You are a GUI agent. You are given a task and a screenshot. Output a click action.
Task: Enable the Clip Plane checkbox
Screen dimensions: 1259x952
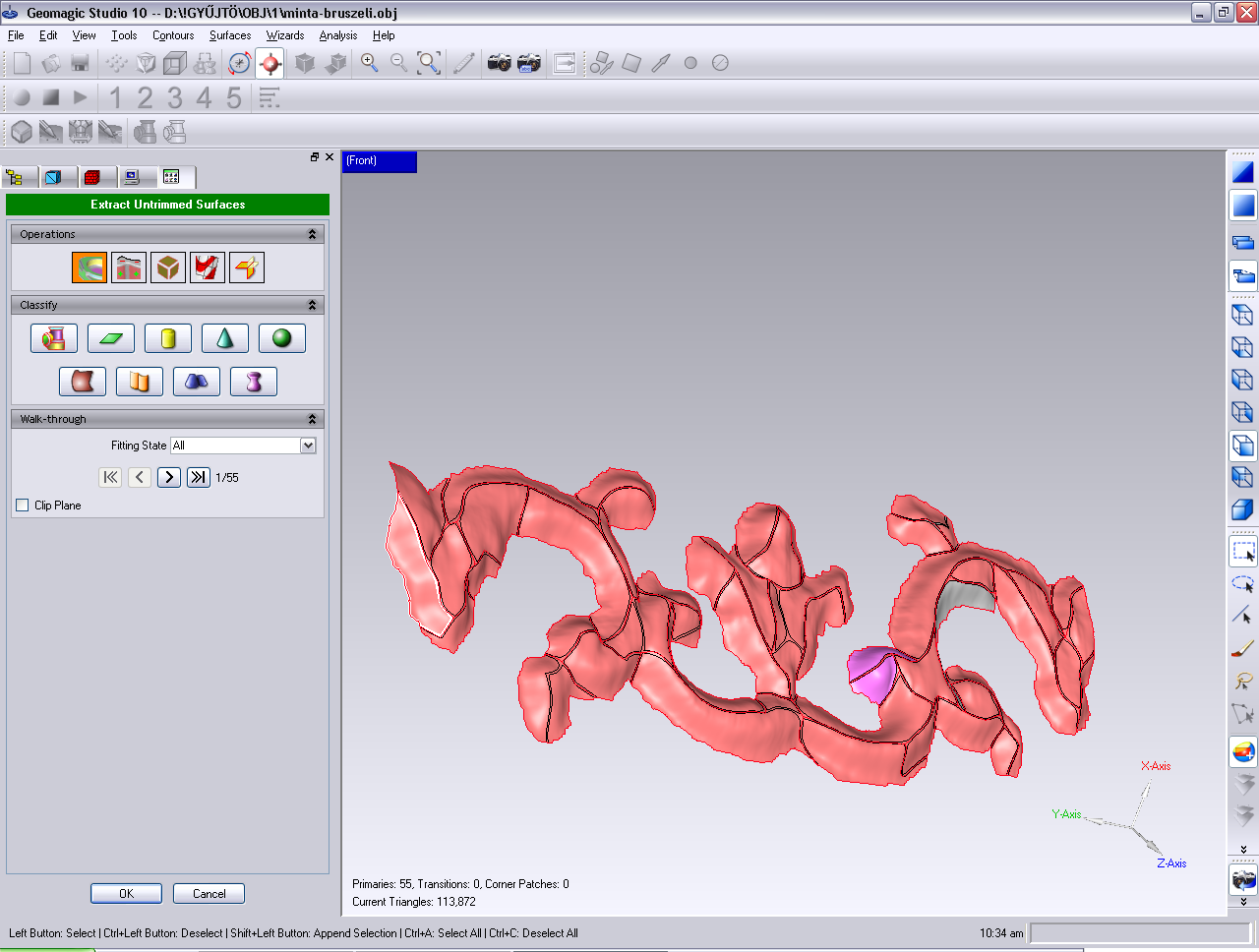point(23,506)
